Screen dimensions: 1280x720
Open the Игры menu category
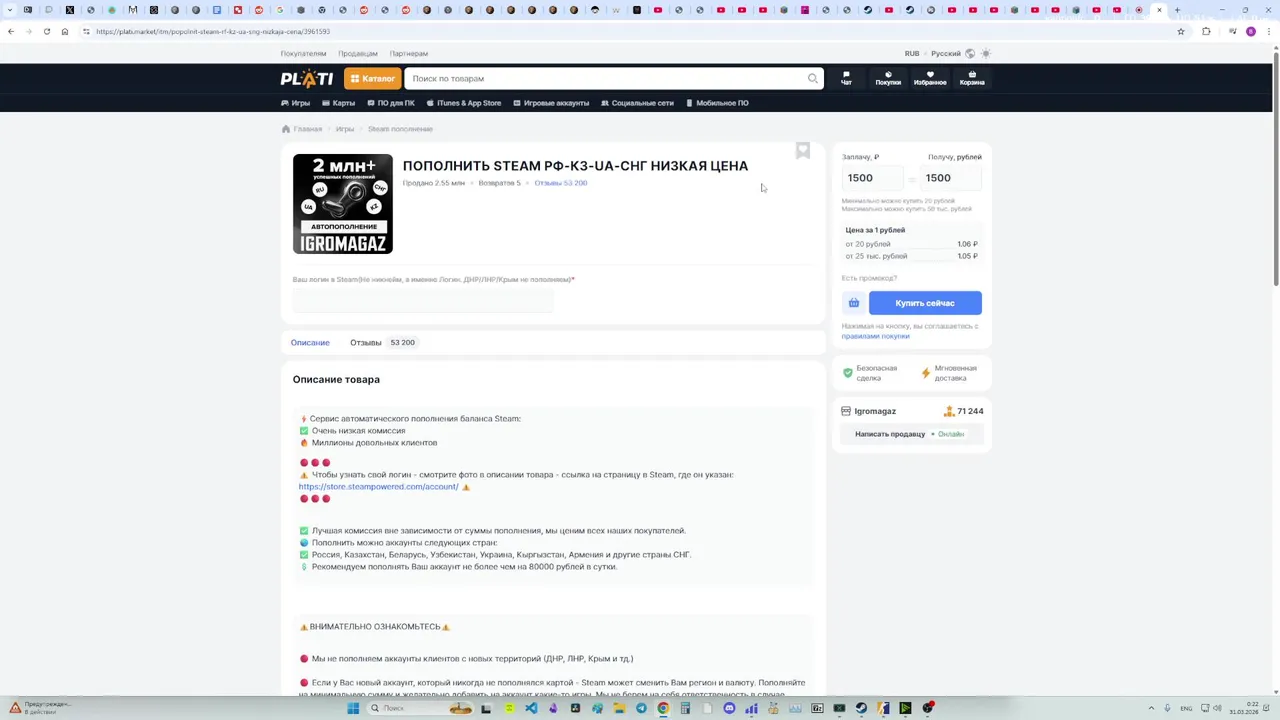click(296, 103)
